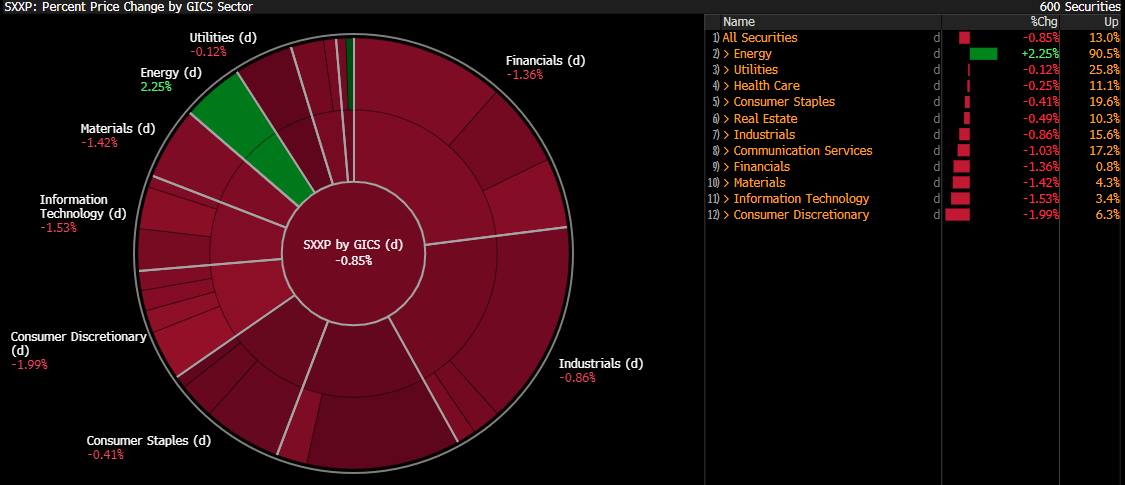Expand the Consumer Discretionary table row
1125x485 pixels.
point(727,215)
